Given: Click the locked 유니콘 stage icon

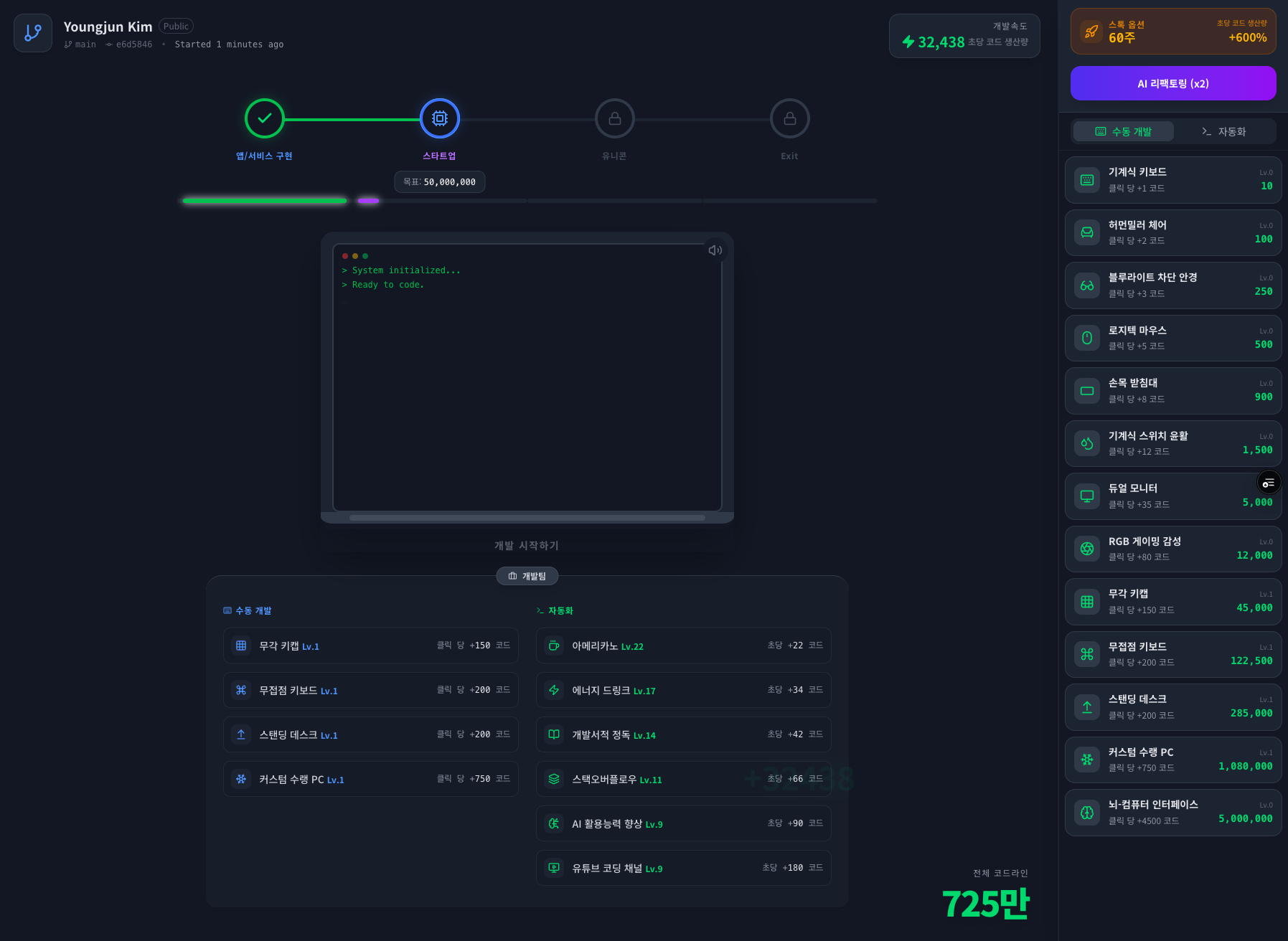Looking at the screenshot, I should pos(615,118).
